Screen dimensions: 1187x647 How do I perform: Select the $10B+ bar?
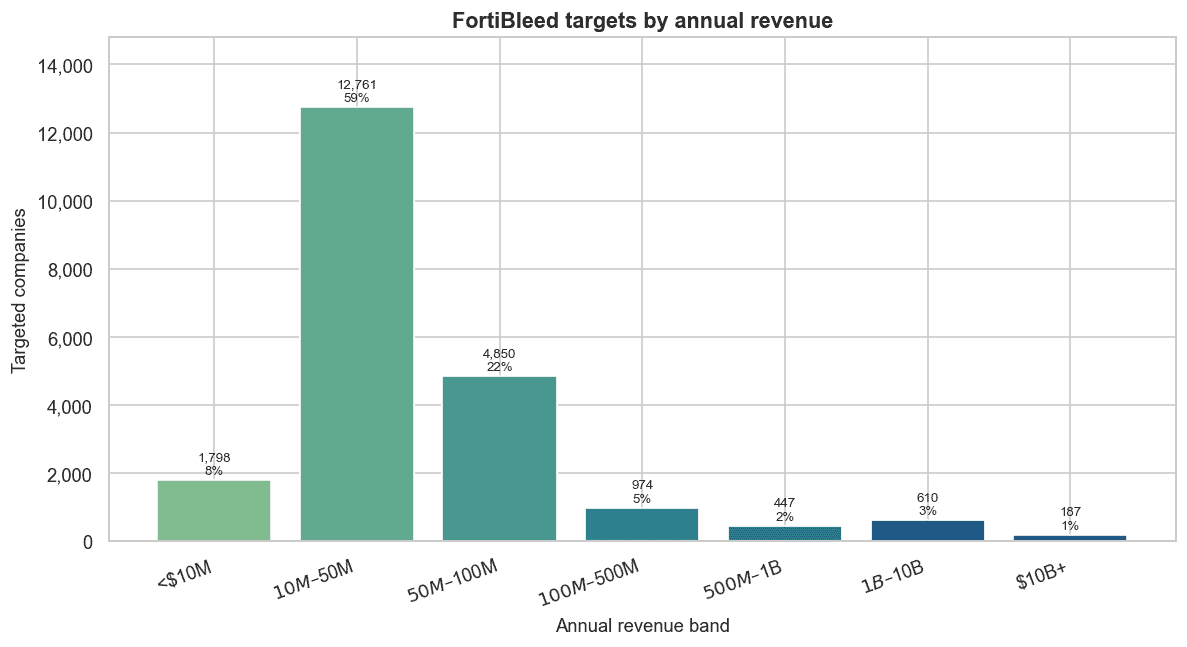point(1070,538)
